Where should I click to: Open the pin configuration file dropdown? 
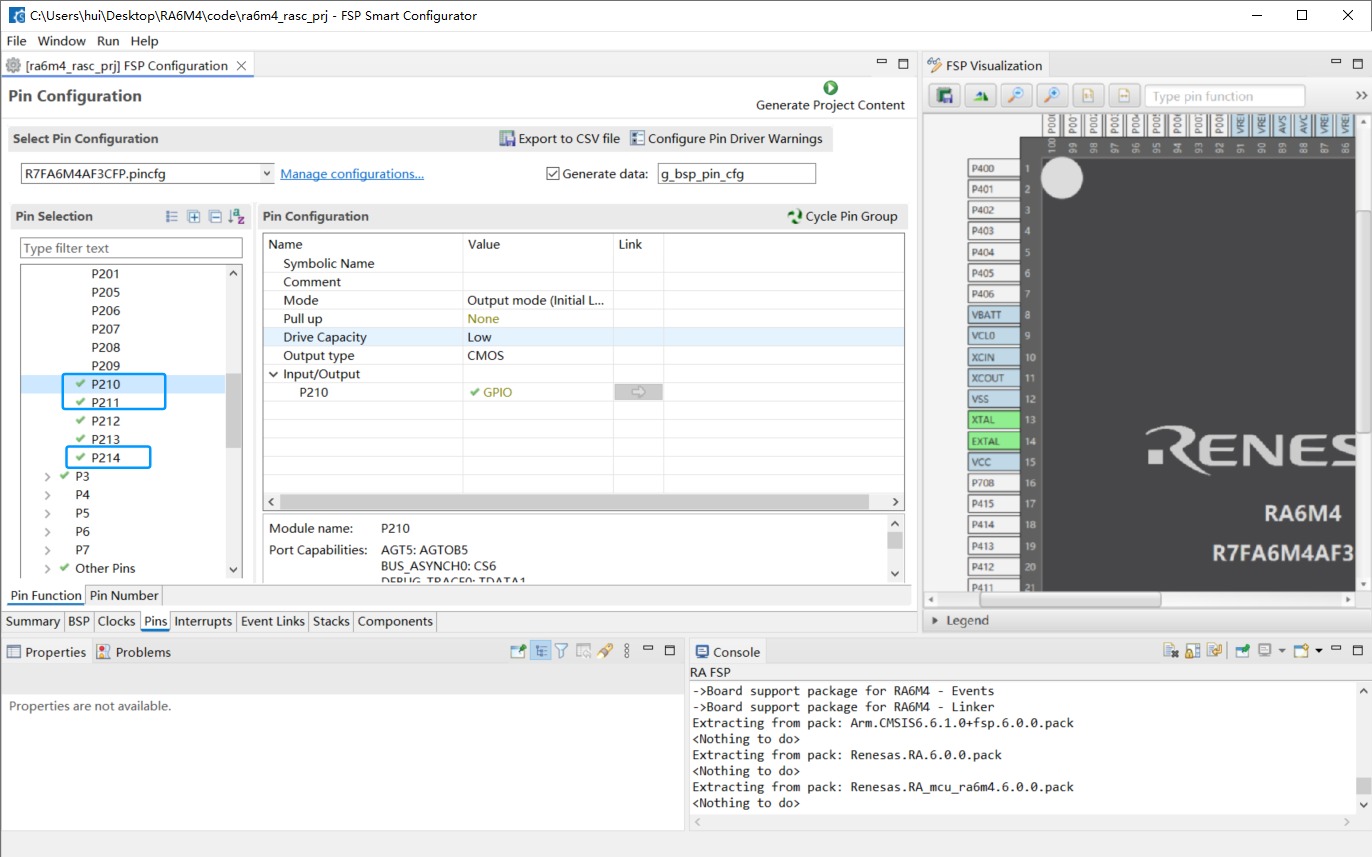click(x=266, y=174)
